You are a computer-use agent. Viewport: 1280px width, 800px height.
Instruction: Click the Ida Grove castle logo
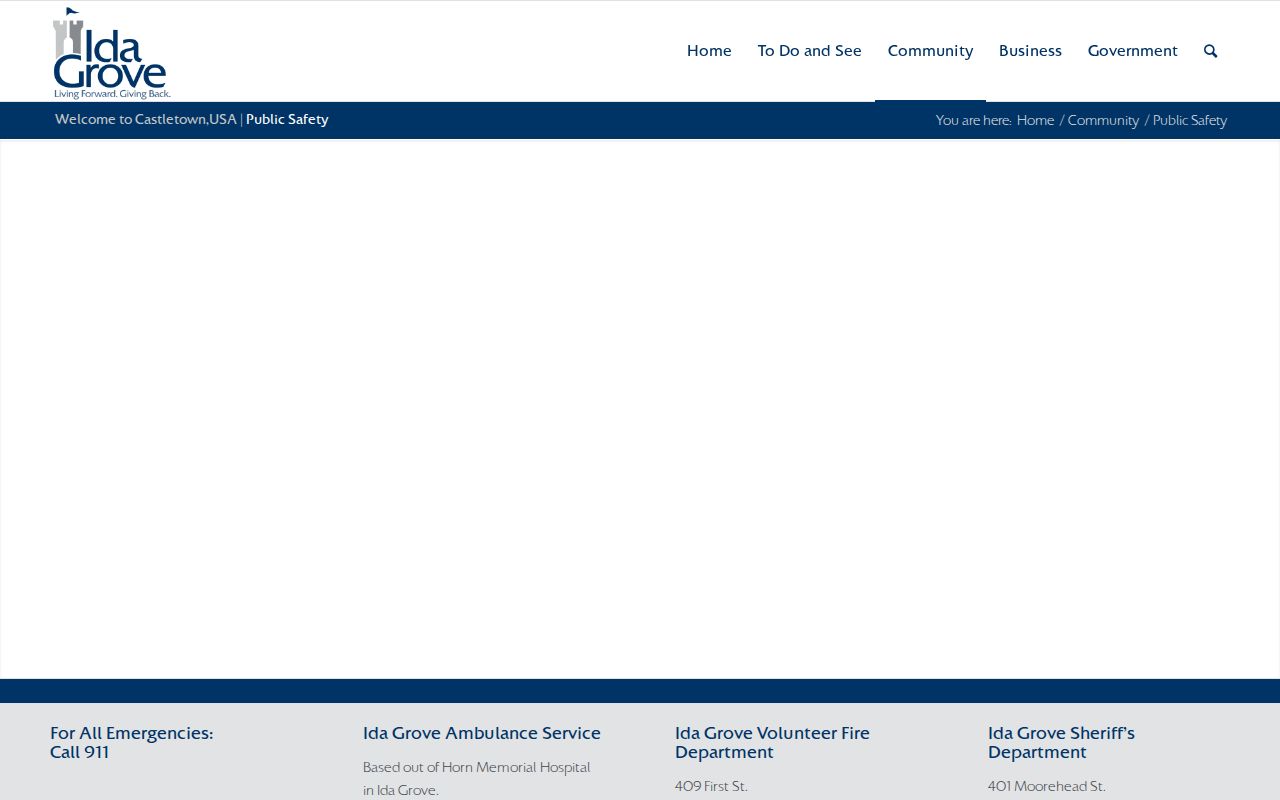pyautogui.click(x=111, y=53)
